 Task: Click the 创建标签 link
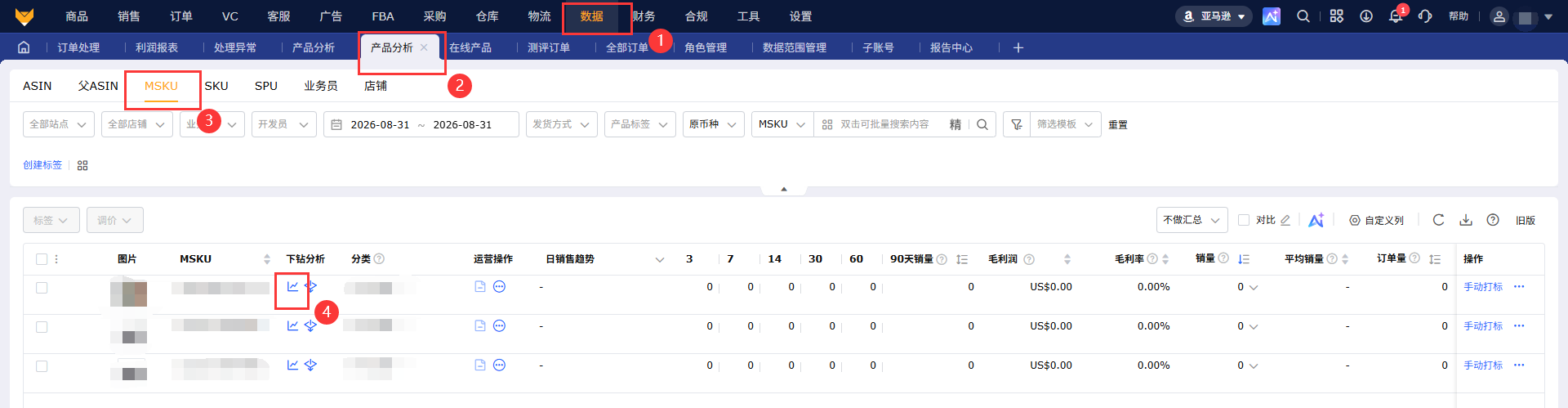point(42,165)
